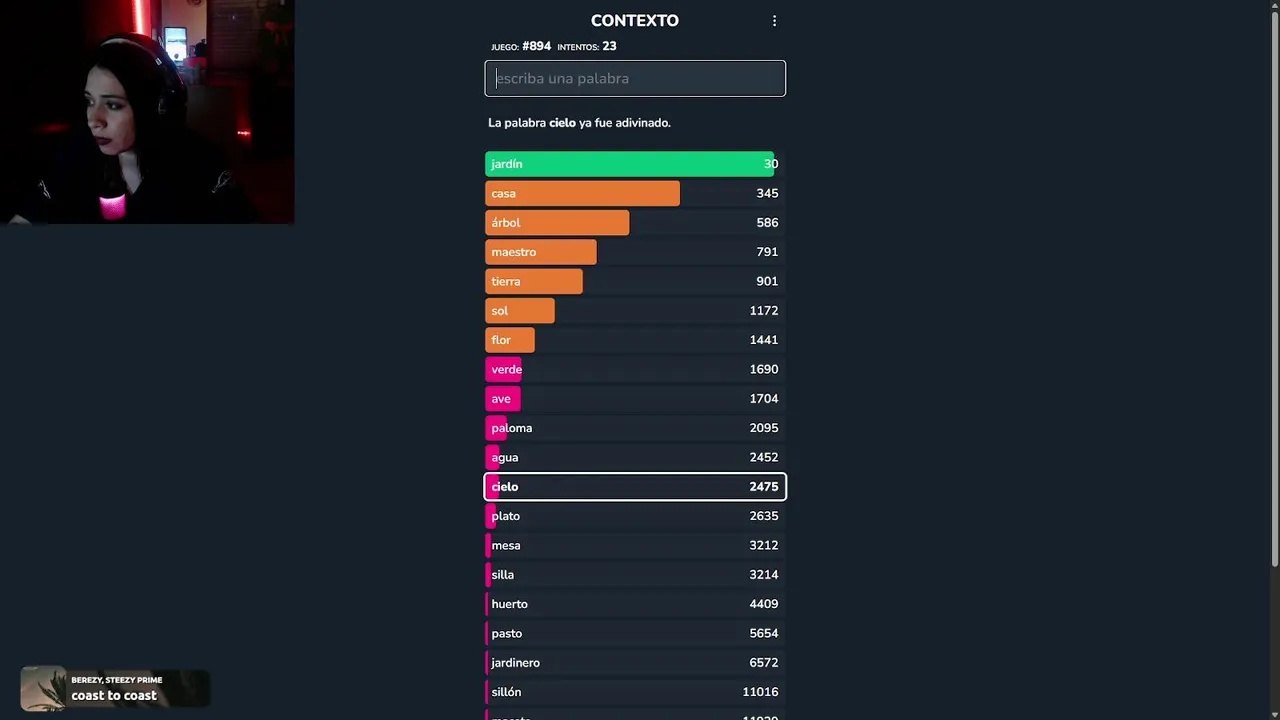This screenshot has height=720, width=1280.
Task: Click the streamer webcam overlay
Action: 147,112
